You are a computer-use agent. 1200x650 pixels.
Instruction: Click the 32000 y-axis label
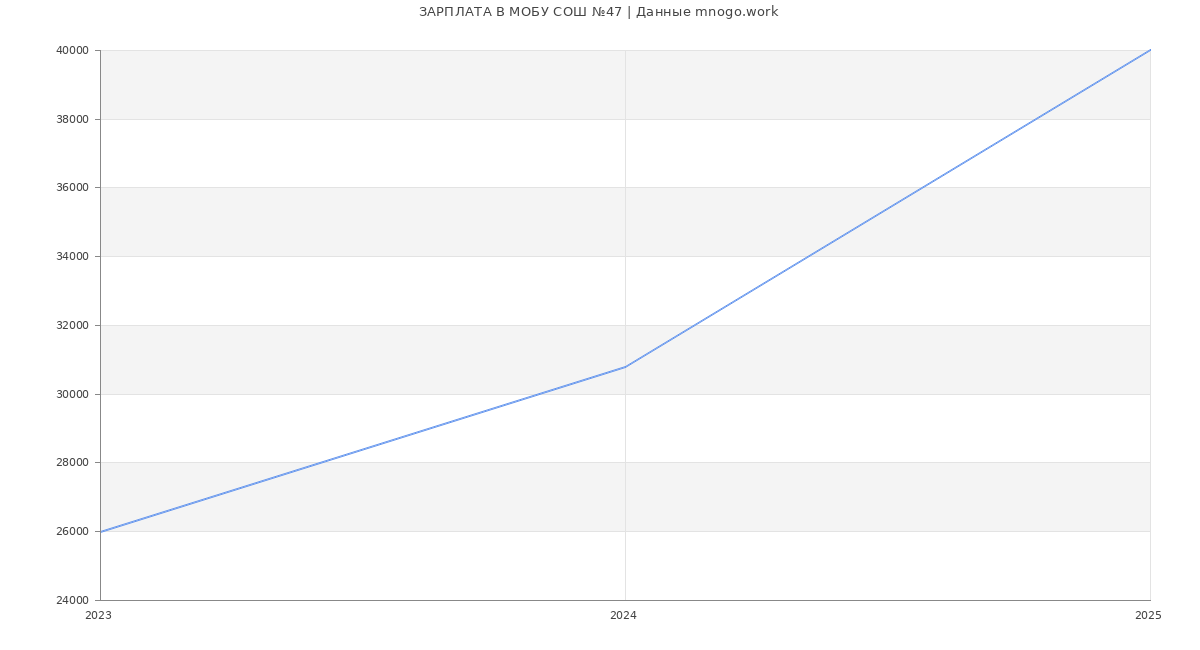(x=73, y=325)
